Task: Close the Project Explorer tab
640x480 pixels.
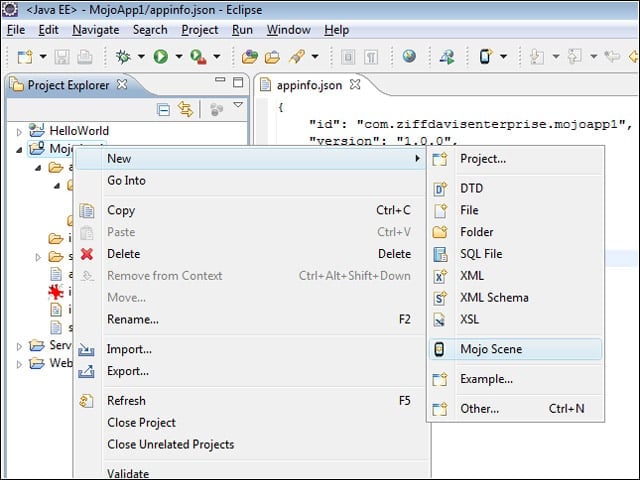Action: point(122,84)
